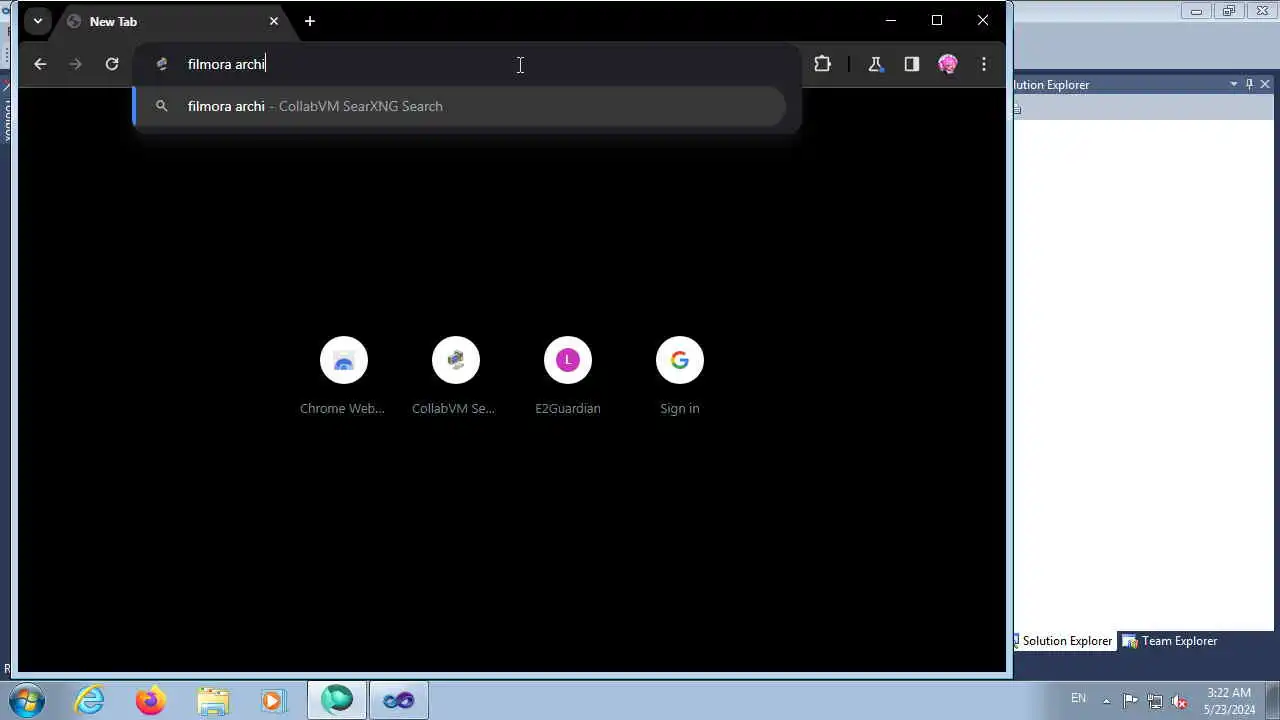This screenshot has height=720, width=1280.
Task: Open the Chrome Labs flask icon
Action: (875, 64)
